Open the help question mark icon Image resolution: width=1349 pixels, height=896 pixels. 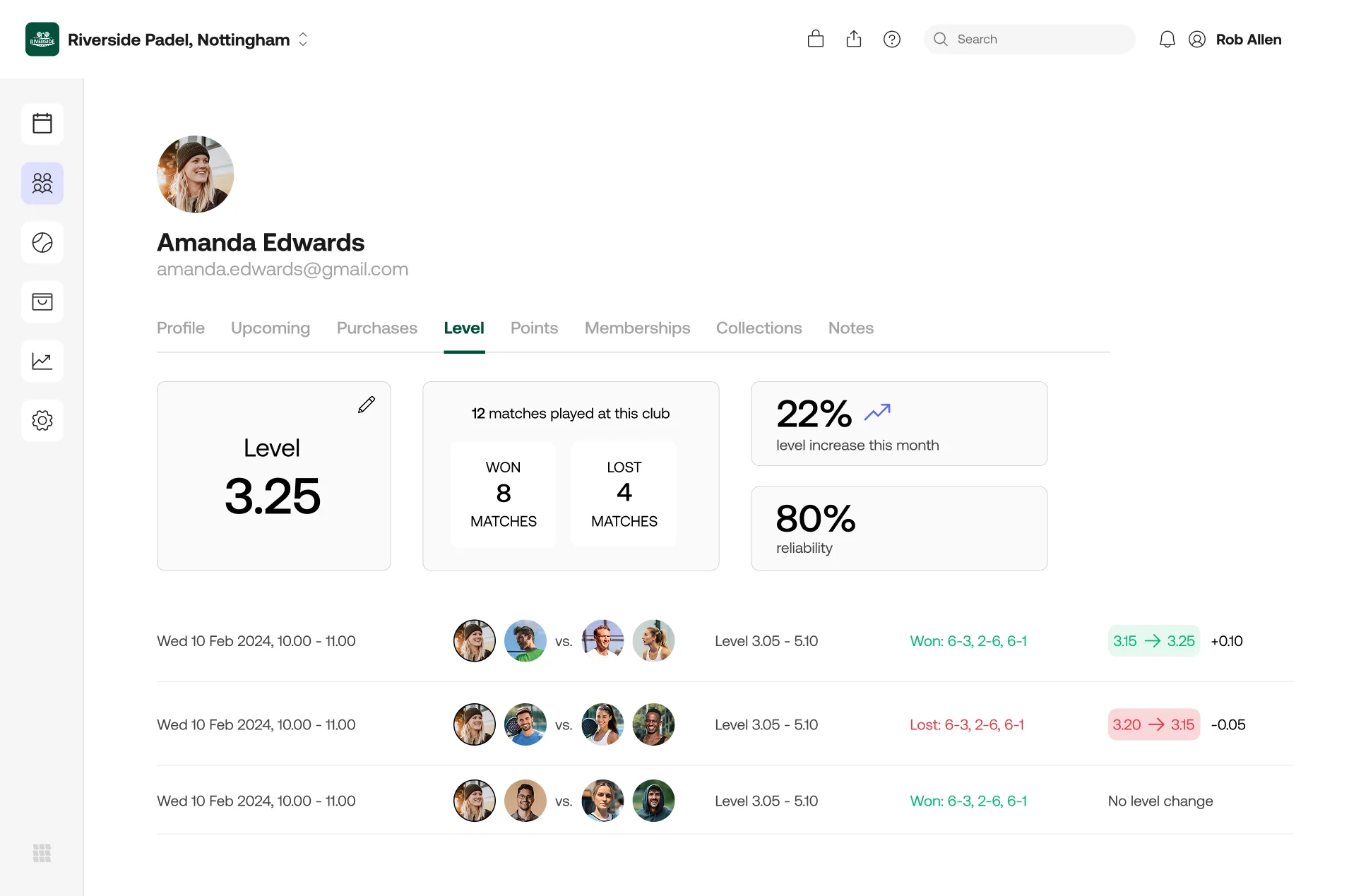891,40
